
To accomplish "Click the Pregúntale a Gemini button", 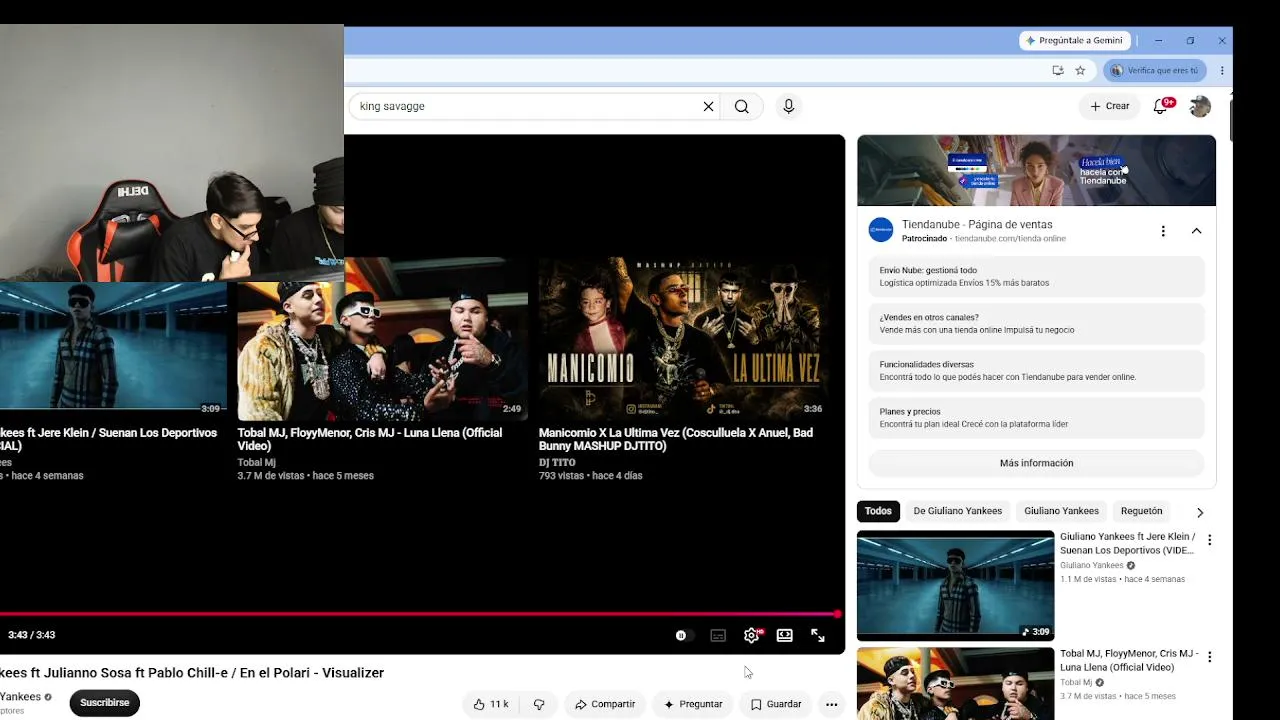I will click(x=1075, y=41).
